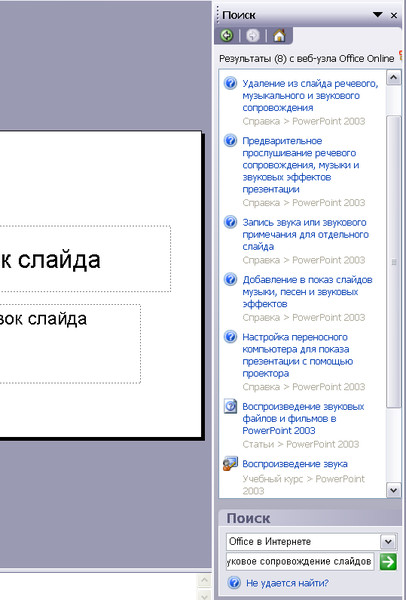Click the results list scrollbar thumb
Screen dimensions: 406x600
click(393, 262)
